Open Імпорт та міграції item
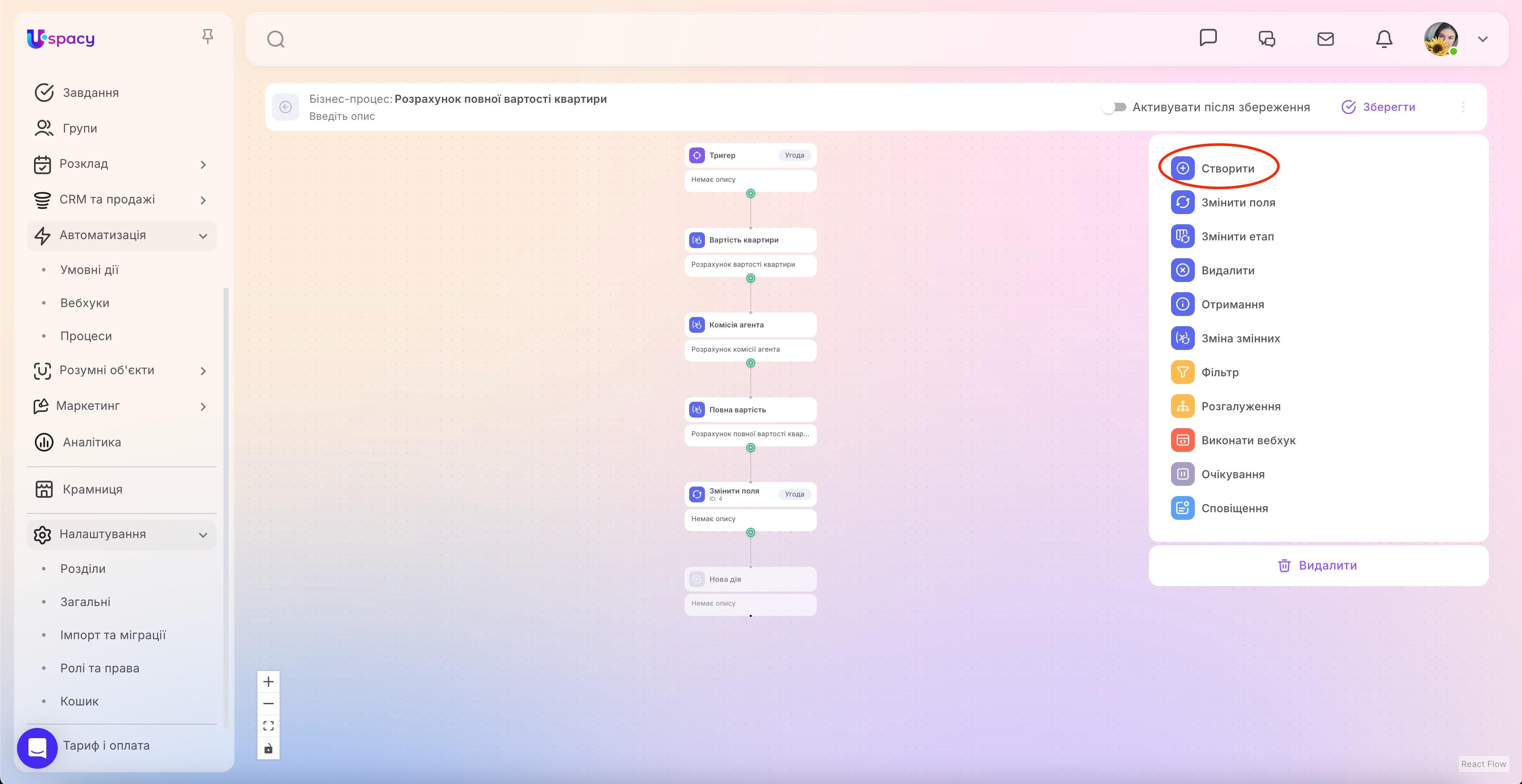The width and height of the screenshot is (1522, 784). pyautogui.click(x=113, y=635)
